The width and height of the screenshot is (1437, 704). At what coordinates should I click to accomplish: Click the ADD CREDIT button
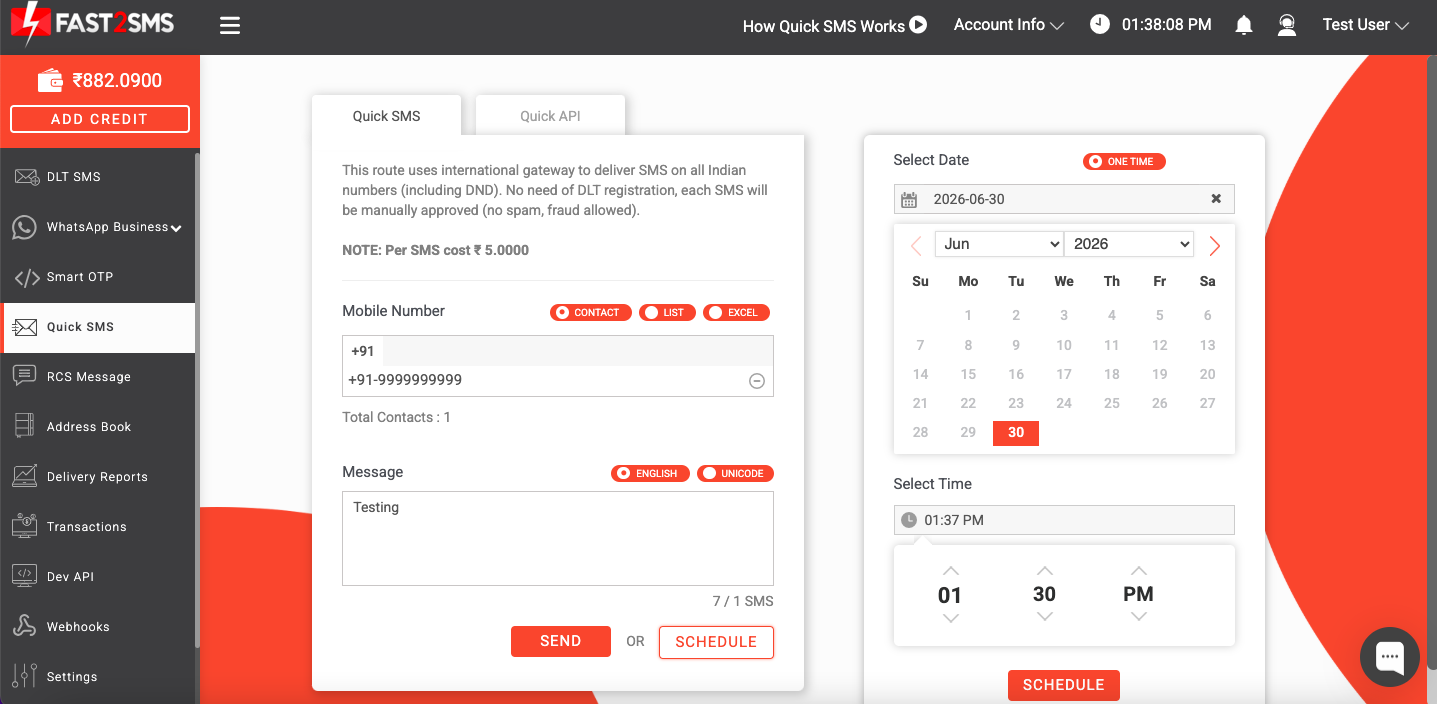(x=100, y=119)
